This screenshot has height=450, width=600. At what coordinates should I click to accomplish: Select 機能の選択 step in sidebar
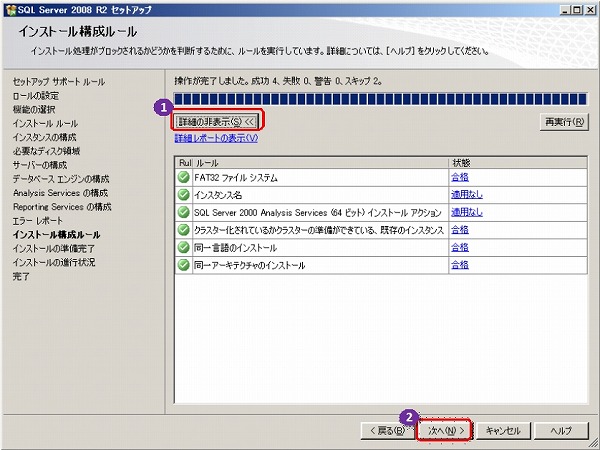click(34, 109)
